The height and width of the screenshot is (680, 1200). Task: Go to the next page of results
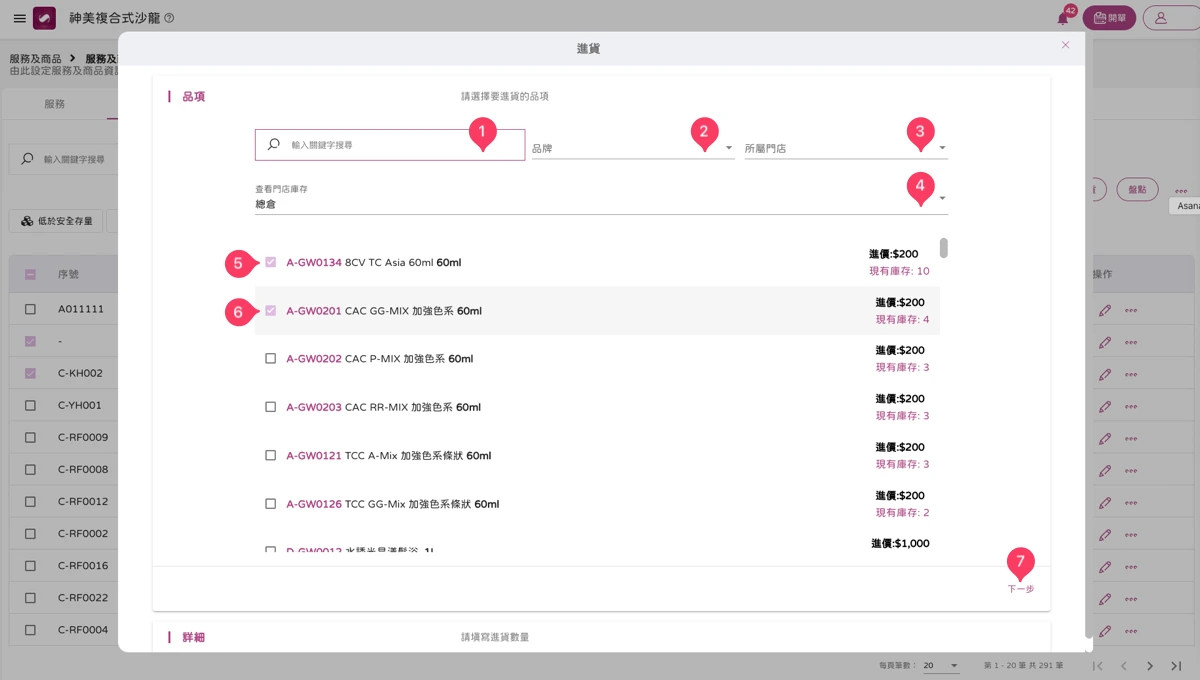coord(1150,666)
